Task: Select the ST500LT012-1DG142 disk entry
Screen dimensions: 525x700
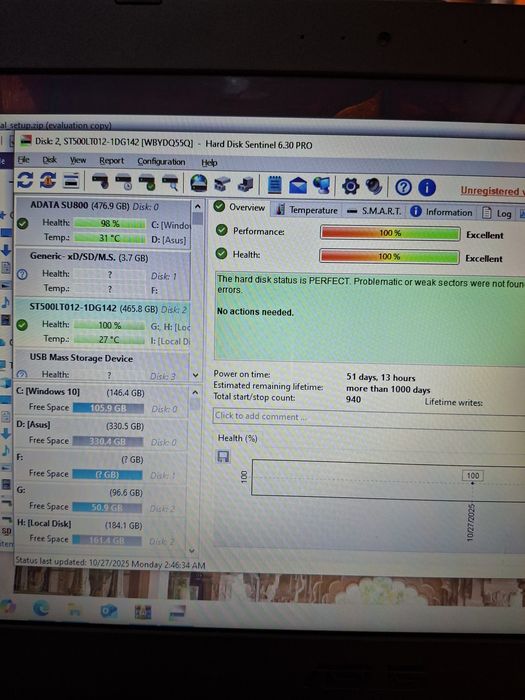Action: (x=103, y=324)
